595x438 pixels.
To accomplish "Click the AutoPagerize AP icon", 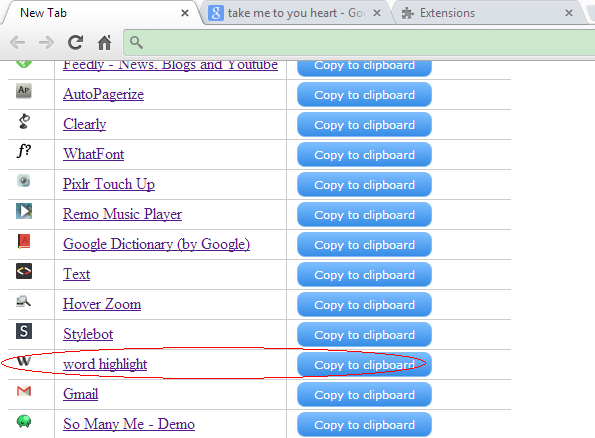I will click(x=24, y=91).
